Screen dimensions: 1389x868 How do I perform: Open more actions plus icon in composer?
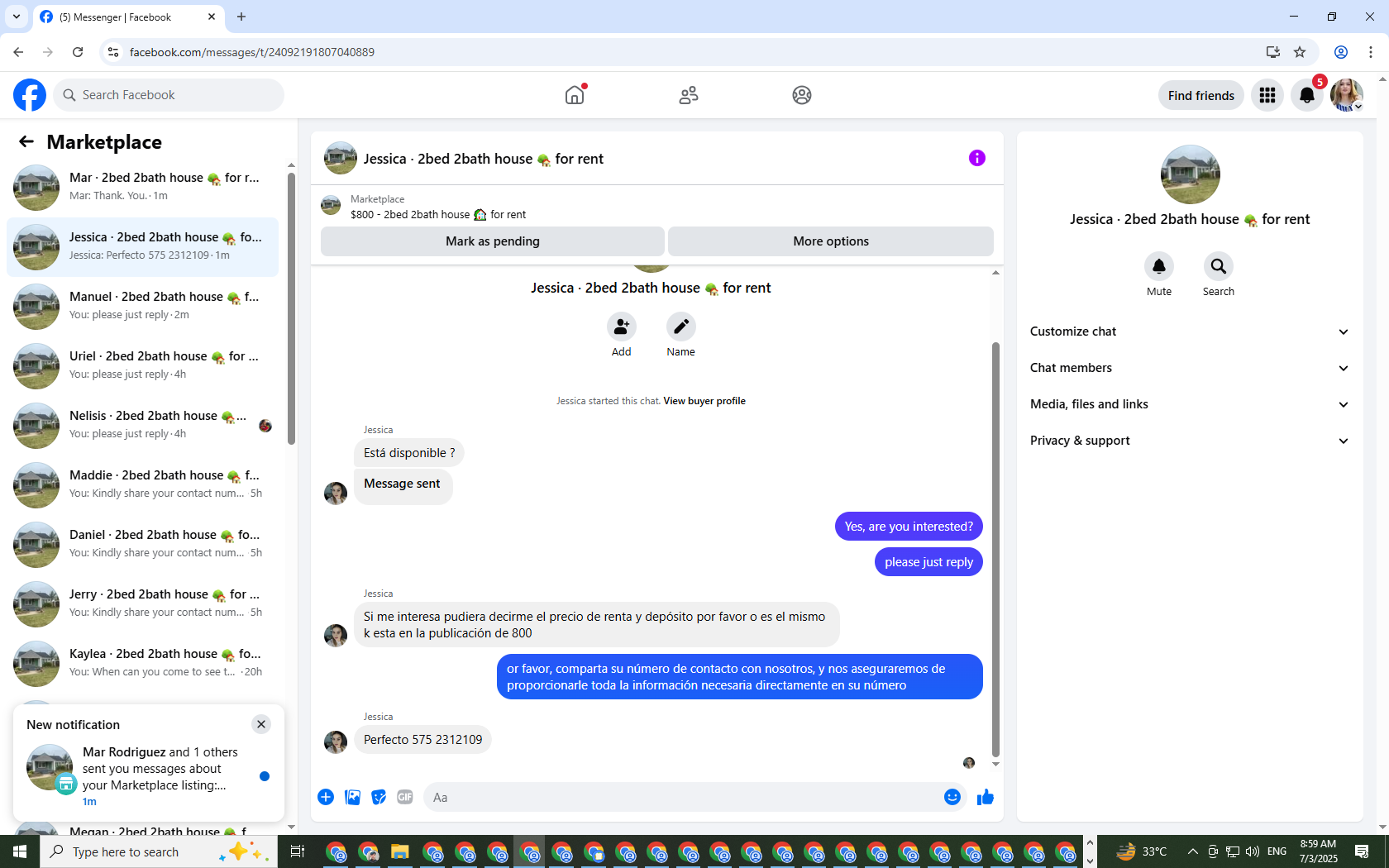click(326, 797)
